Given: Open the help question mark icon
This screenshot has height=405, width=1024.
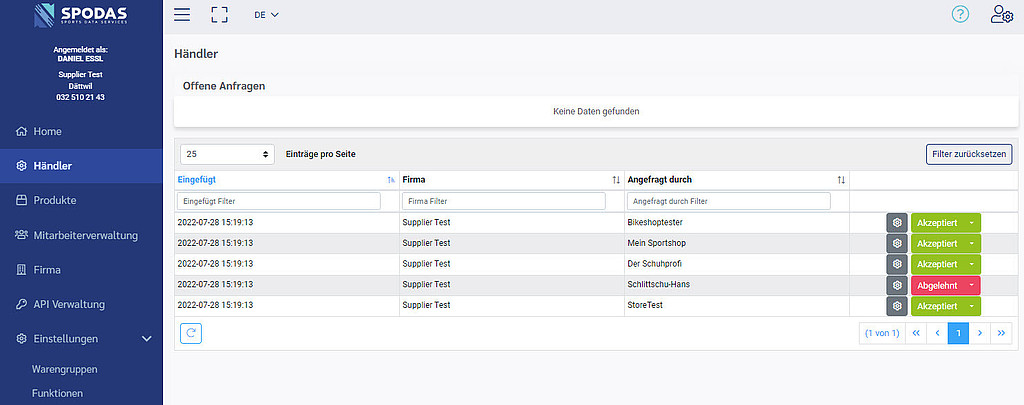Looking at the screenshot, I should click(x=960, y=15).
